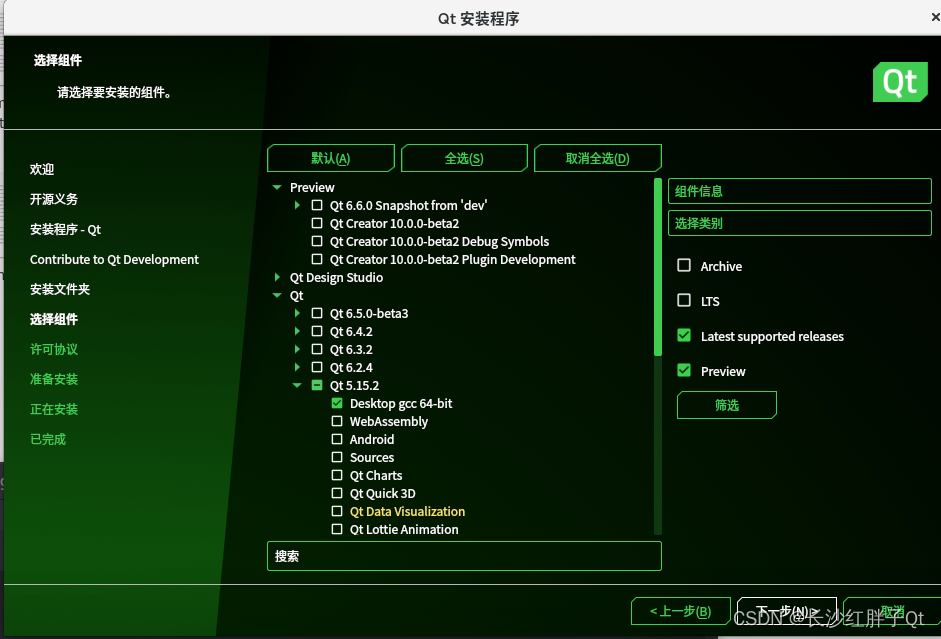941x639 pixels.
Task: Toggle the Qt 5.15.2 partial checkbox
Action: tap(317, 385)
